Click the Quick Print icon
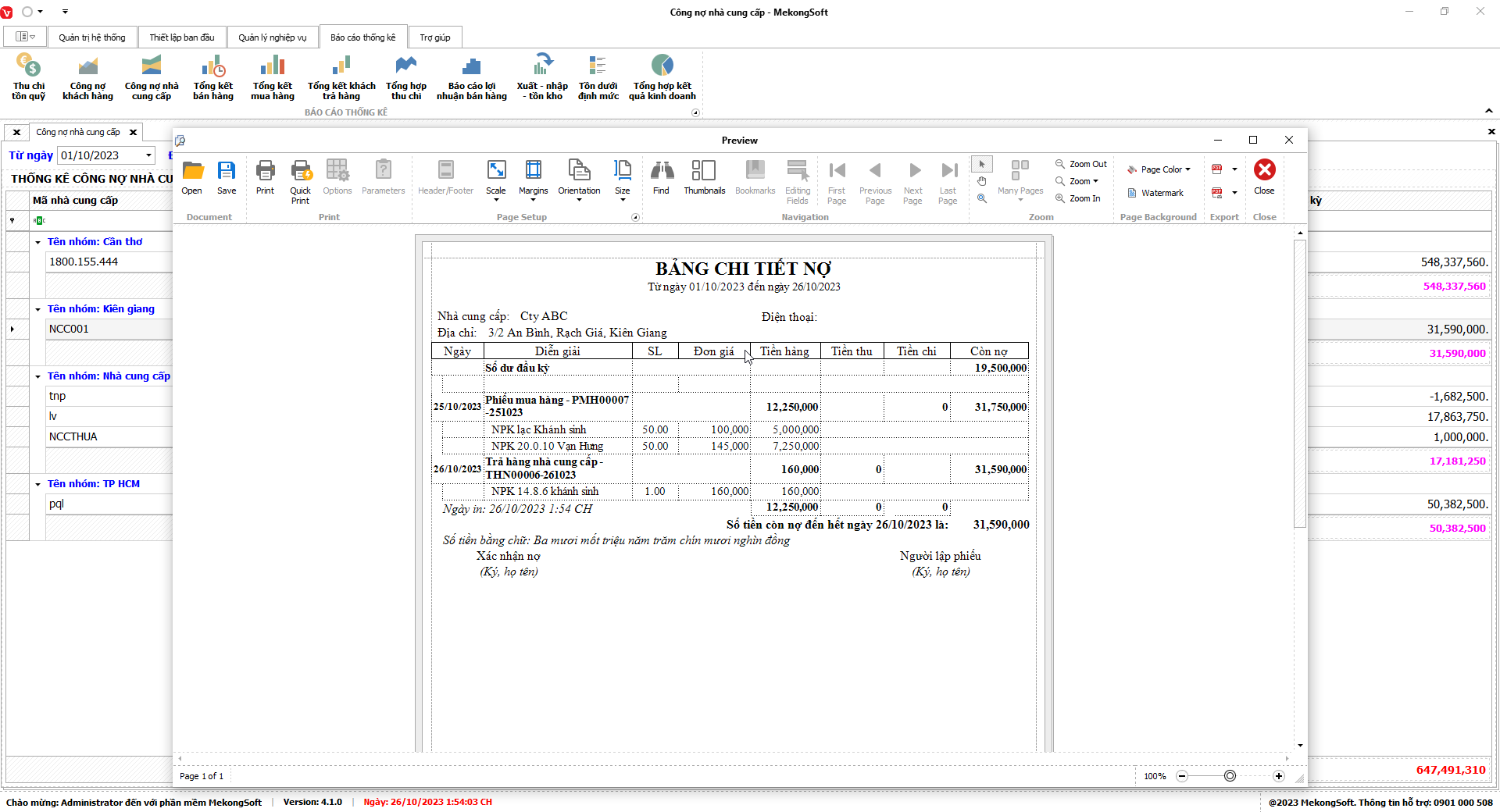1500x812 pixels. [300, 180]
